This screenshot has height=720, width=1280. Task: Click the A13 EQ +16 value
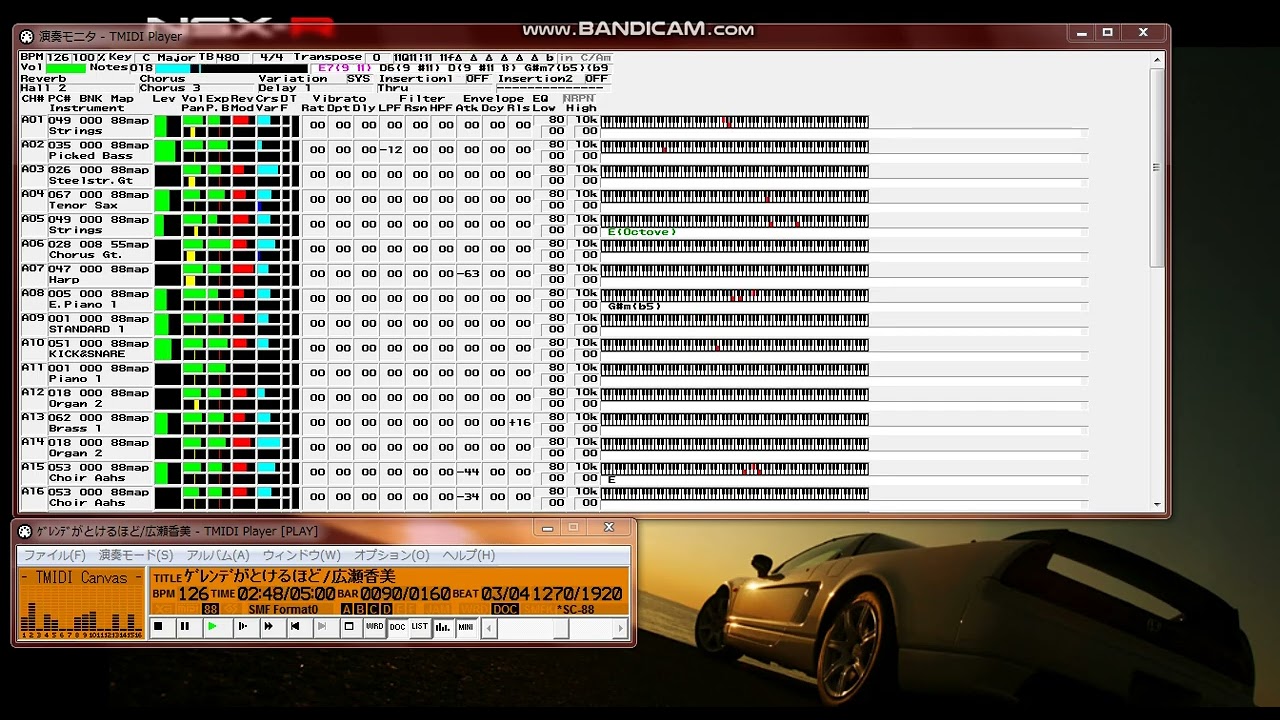tap(520, 423)
